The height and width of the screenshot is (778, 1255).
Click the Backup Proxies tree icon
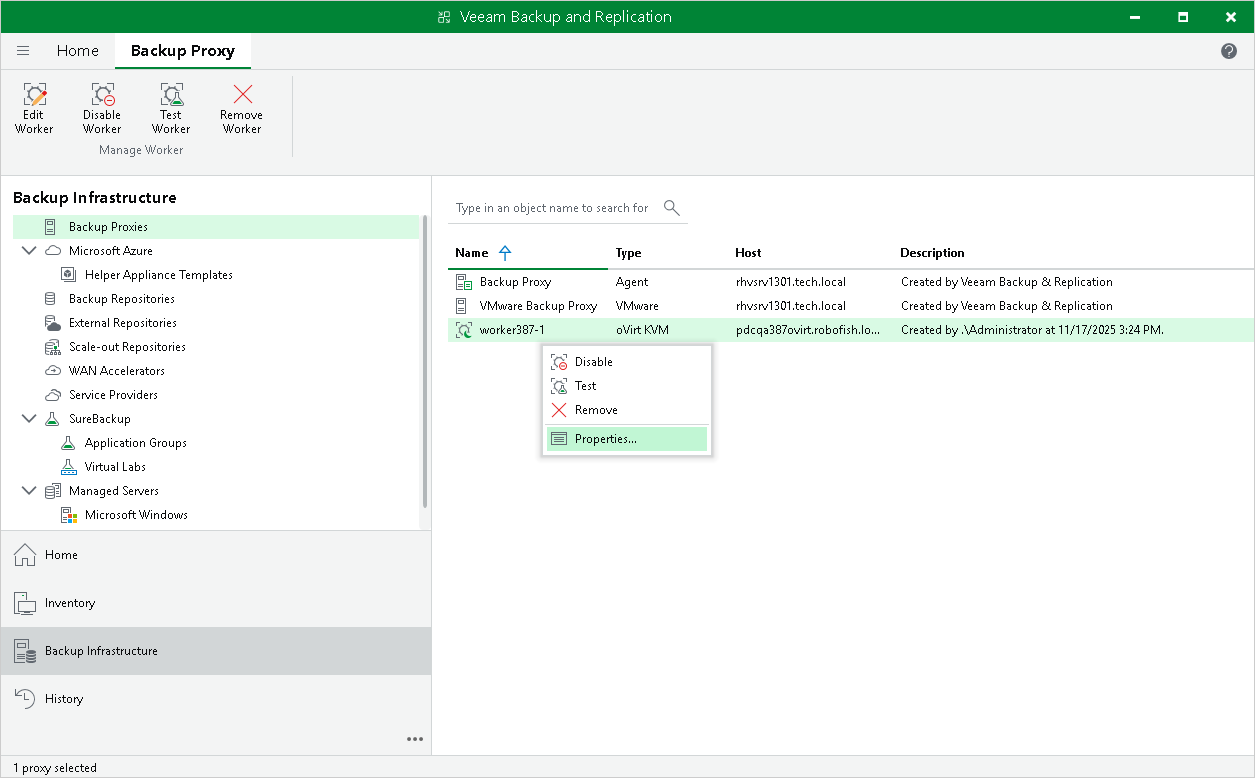(52, 227)
